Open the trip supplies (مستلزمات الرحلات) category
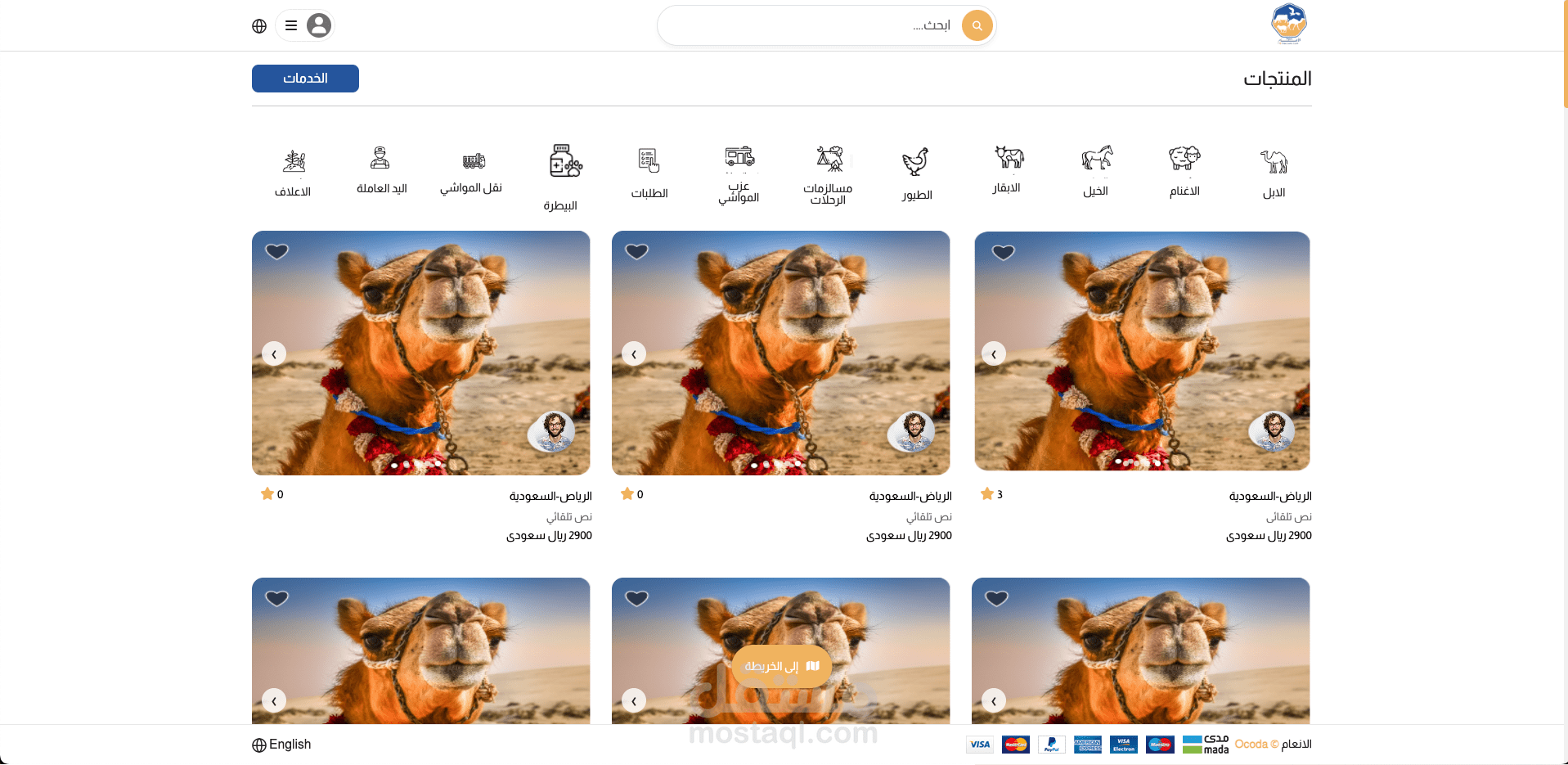 point(828,175)
